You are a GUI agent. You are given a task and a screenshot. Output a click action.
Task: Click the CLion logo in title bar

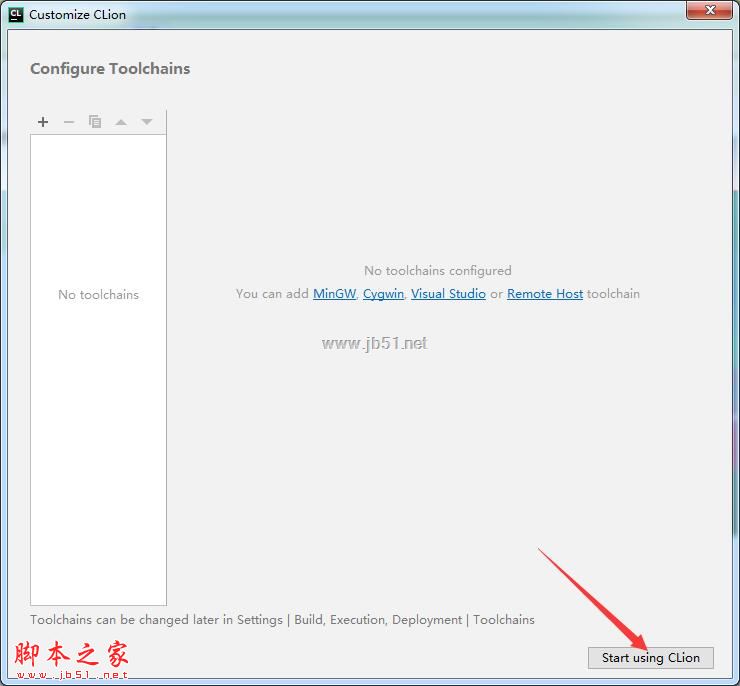[16, 15]
